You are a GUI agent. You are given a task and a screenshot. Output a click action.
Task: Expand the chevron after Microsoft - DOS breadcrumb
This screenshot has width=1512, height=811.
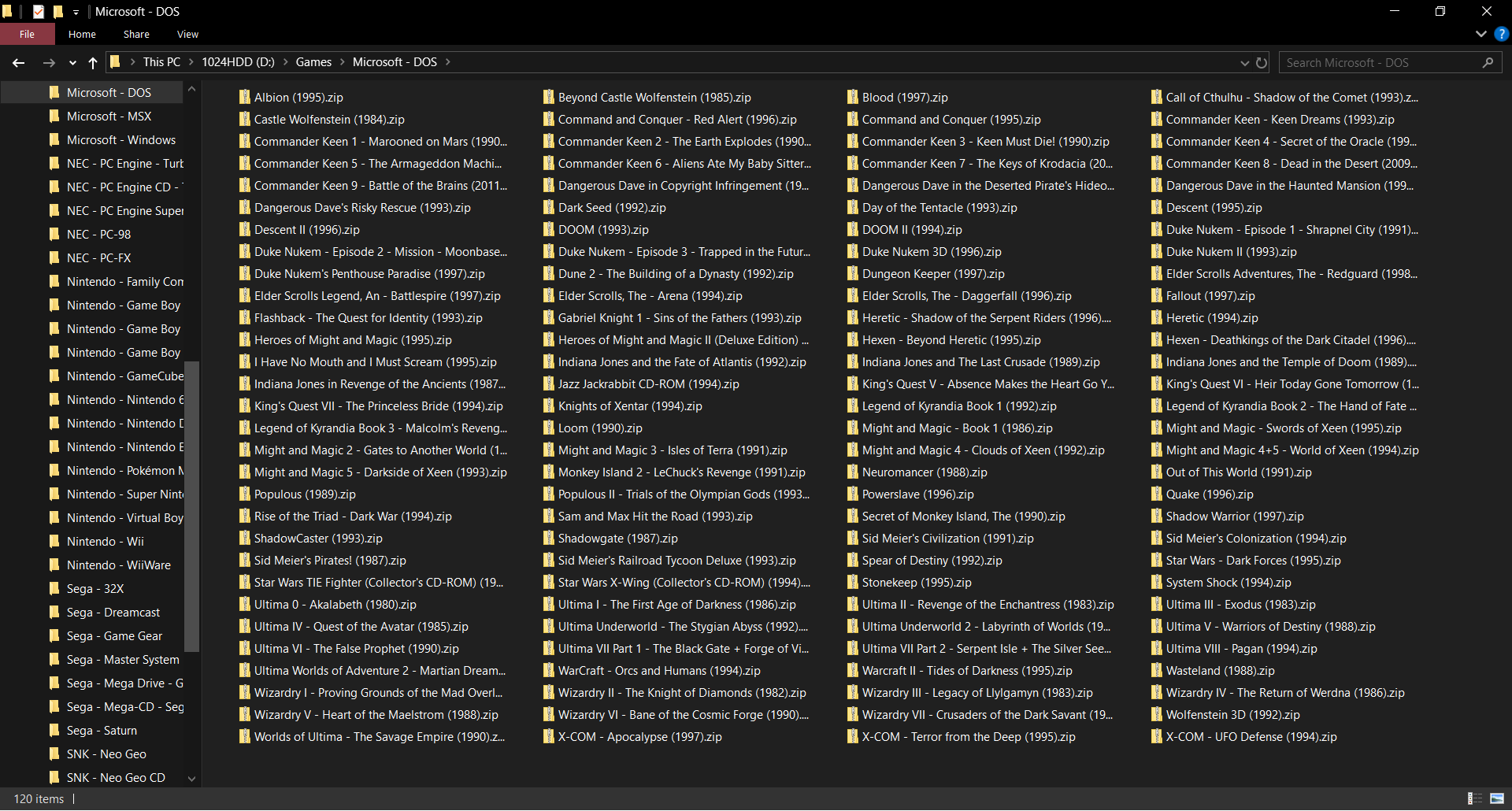tap(447, 62)
